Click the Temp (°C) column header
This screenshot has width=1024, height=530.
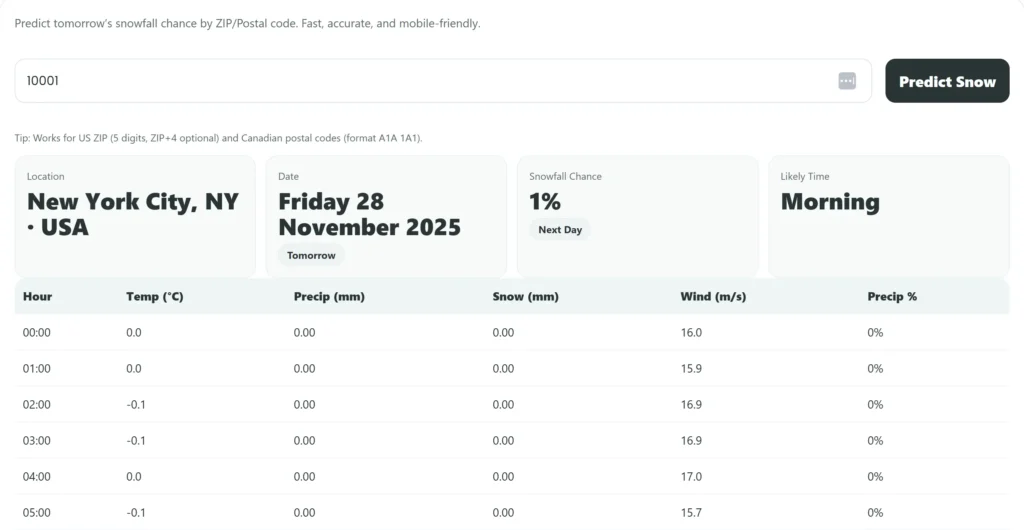click(x=154, y=297)
